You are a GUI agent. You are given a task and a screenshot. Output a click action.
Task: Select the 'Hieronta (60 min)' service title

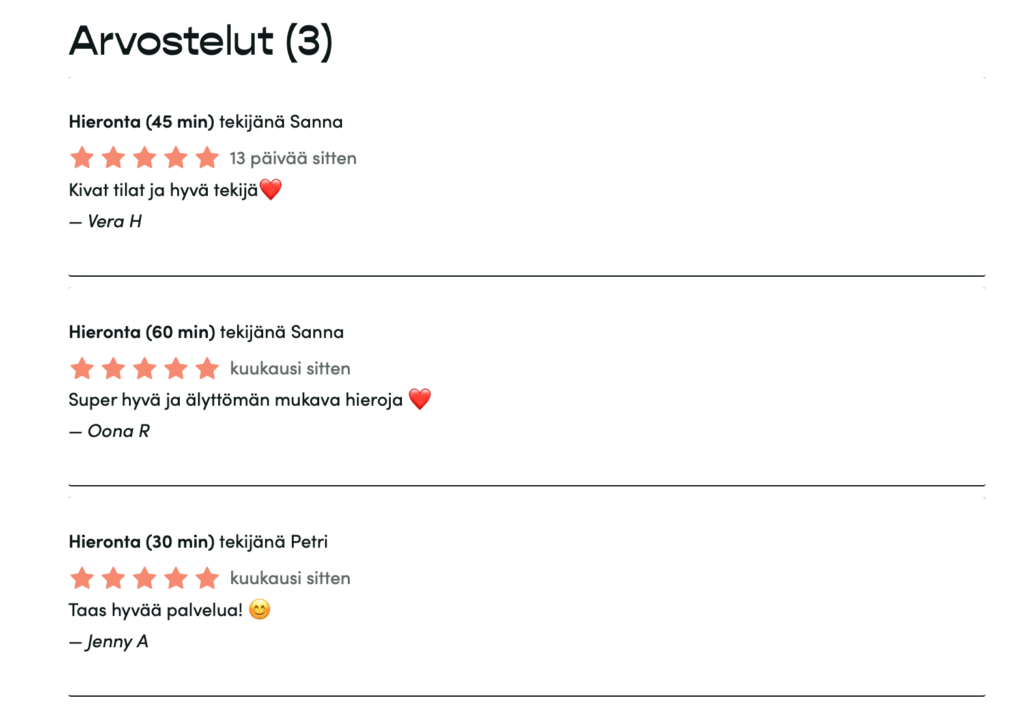tap(142, 332)
